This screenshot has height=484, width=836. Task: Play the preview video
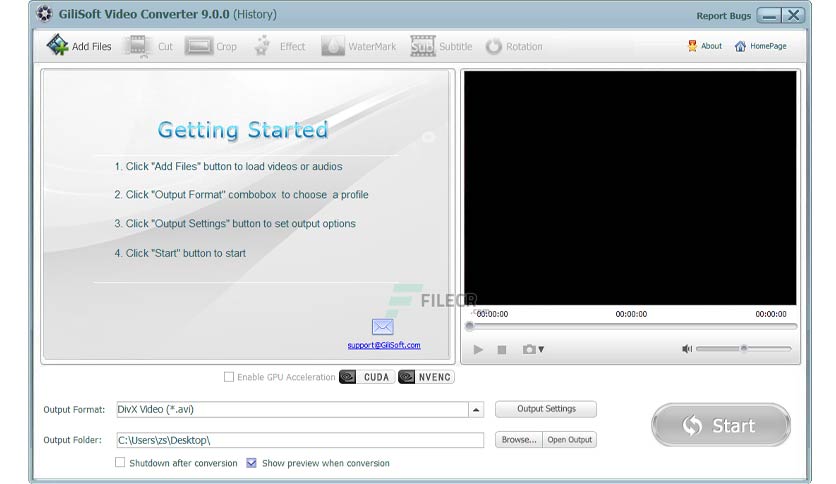pyautogui.click(x=478, y=349)
